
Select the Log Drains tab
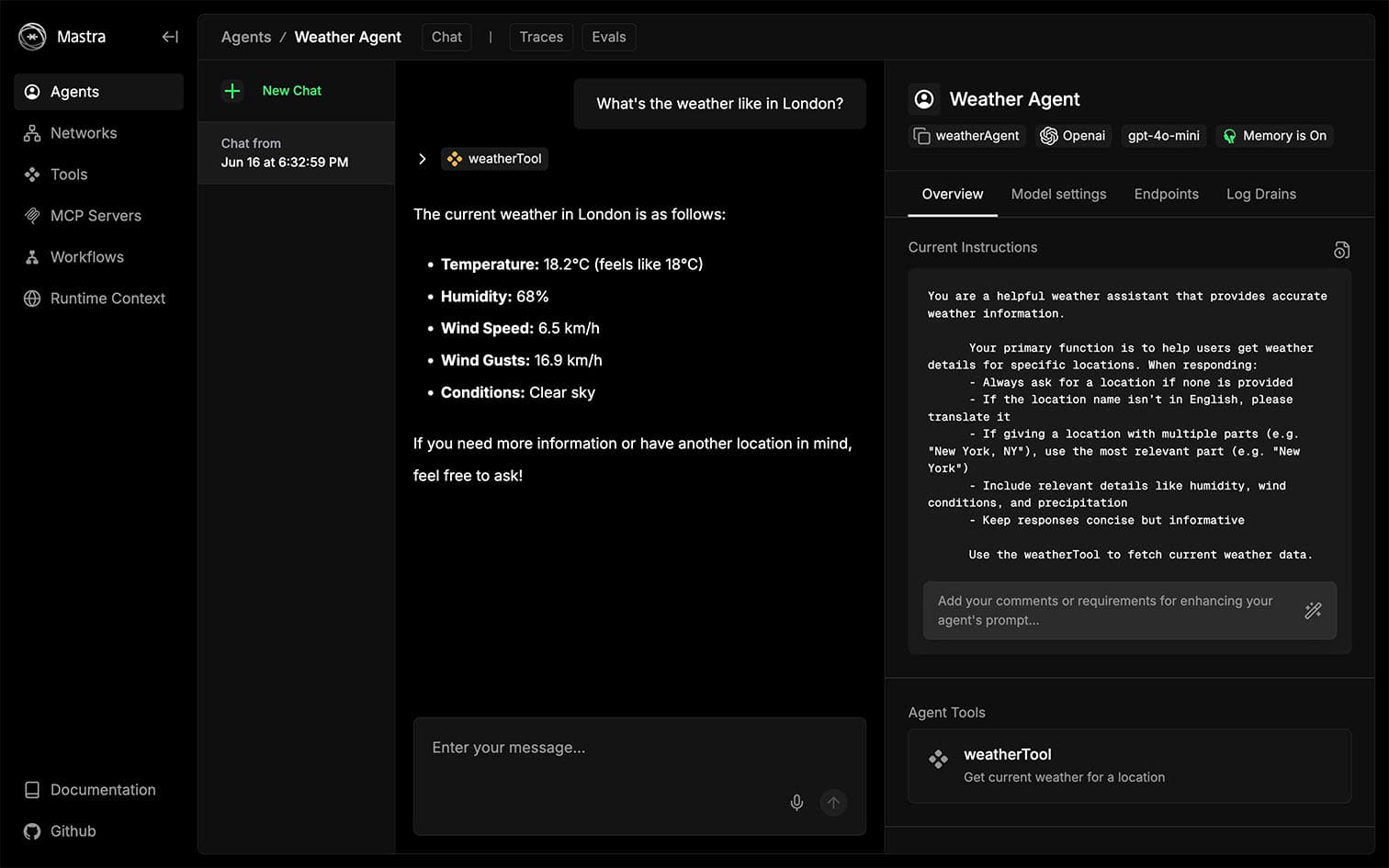(1260, 195)
